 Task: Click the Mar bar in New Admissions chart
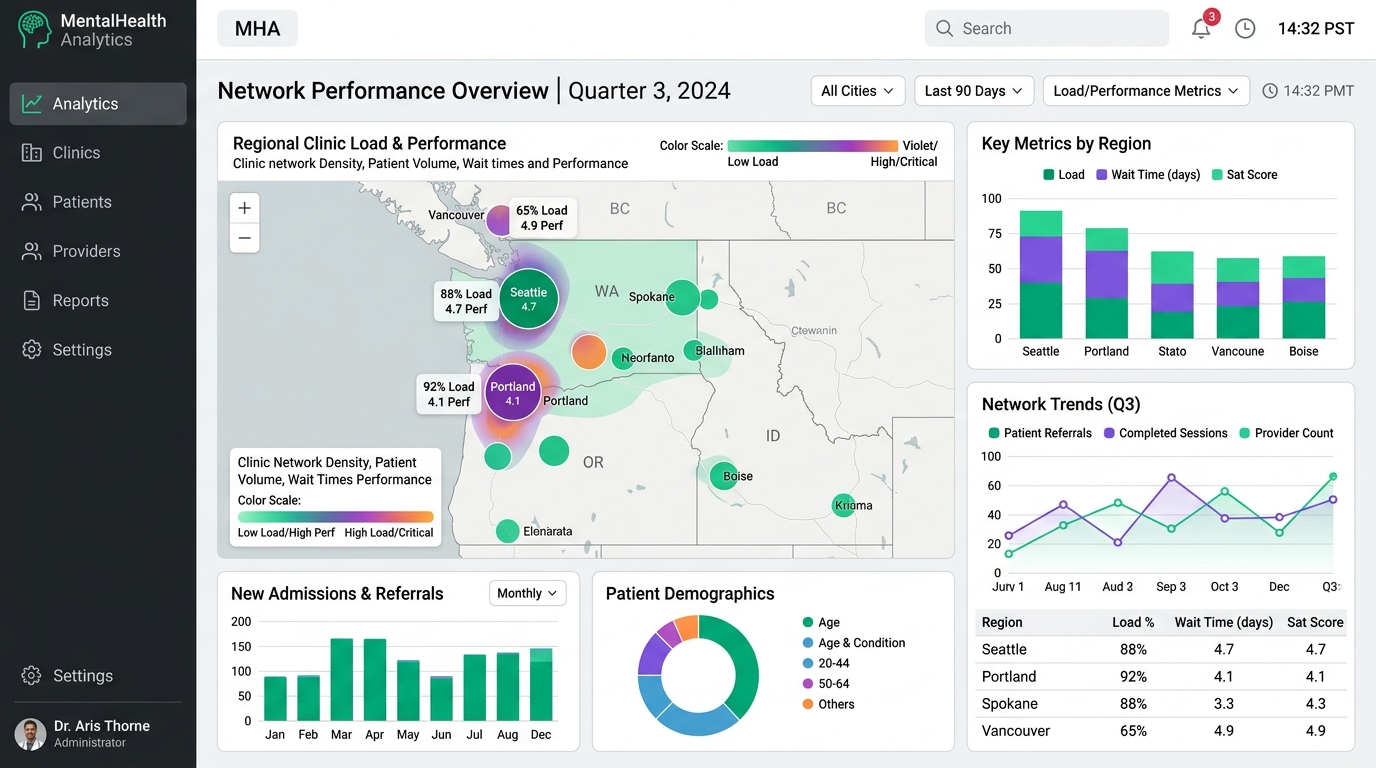coord(342,679)
